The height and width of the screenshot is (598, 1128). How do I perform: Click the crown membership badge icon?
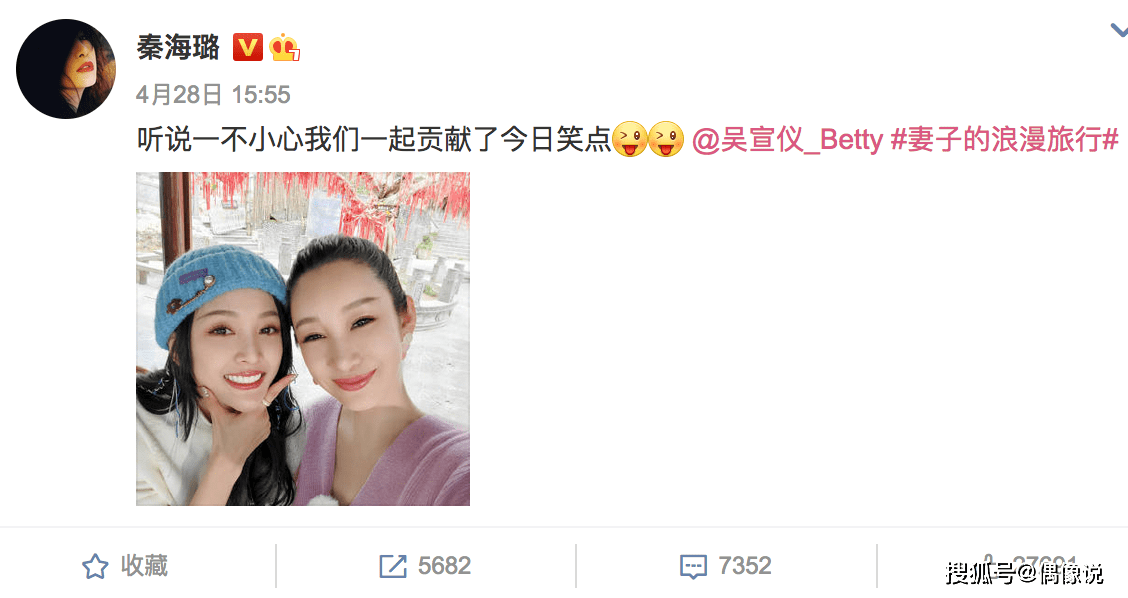(285, 47)
